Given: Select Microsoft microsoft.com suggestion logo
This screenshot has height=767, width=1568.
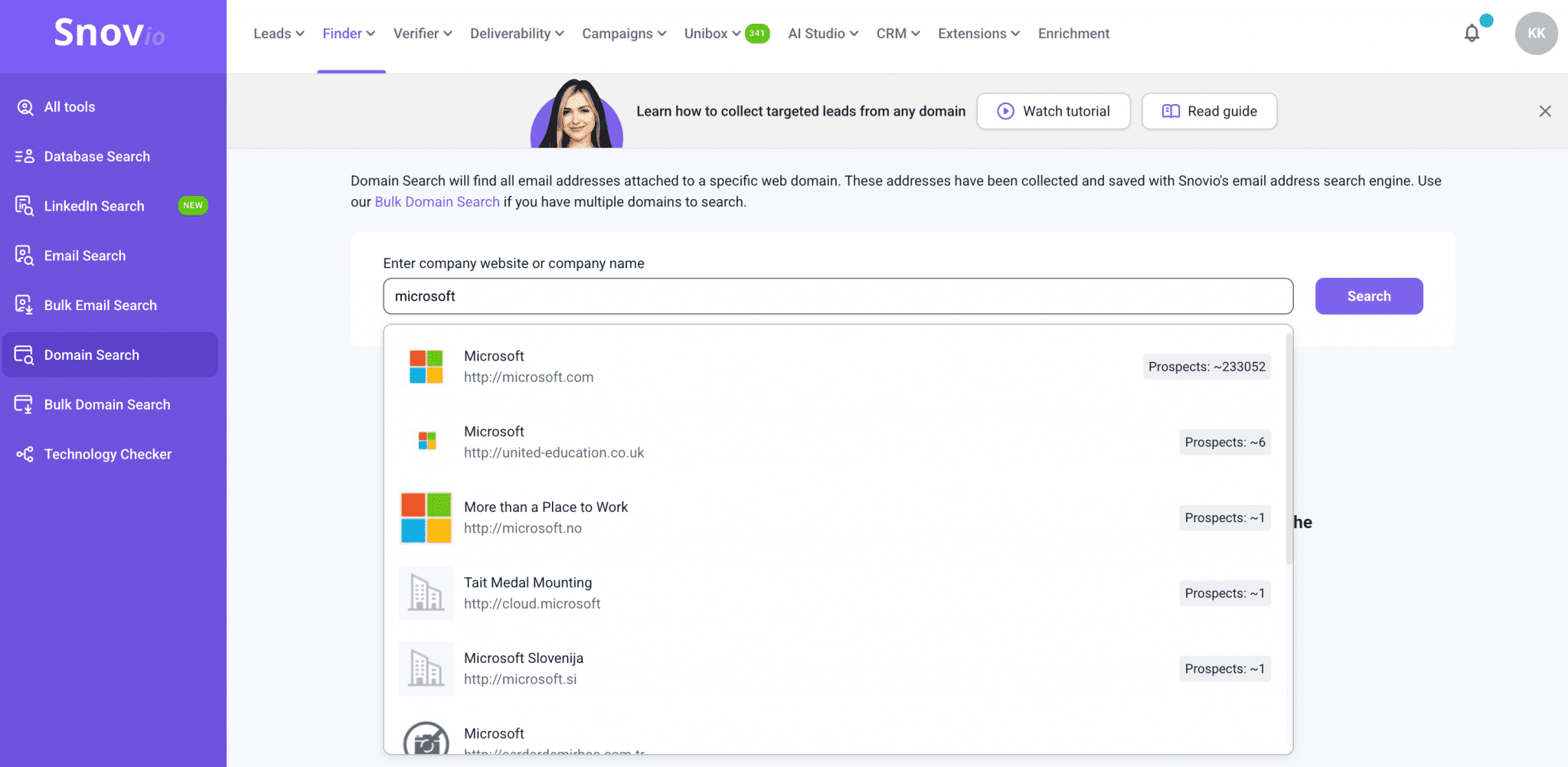Looking at the screenshot, I should pyautogui.click(x=426, y=367).
